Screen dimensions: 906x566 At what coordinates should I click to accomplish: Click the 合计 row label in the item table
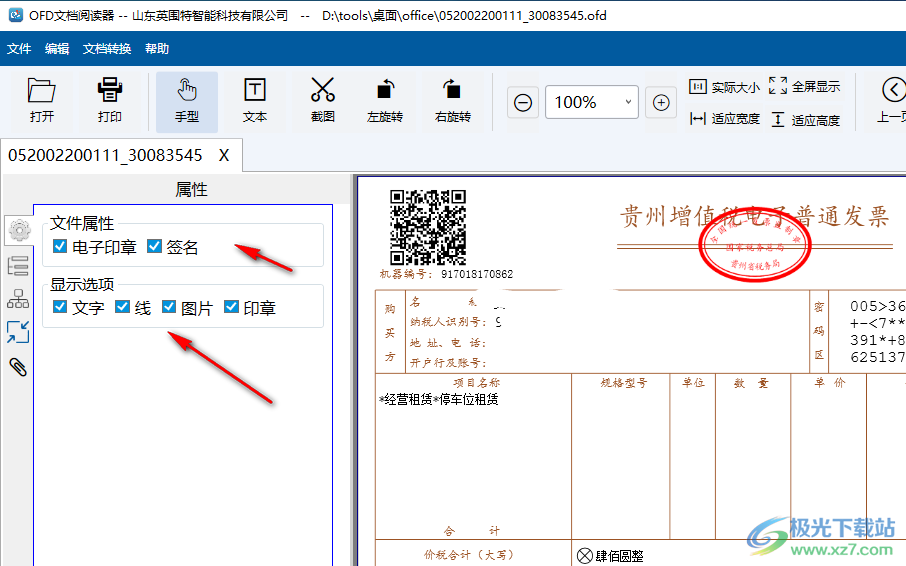[x=471, y=530]
